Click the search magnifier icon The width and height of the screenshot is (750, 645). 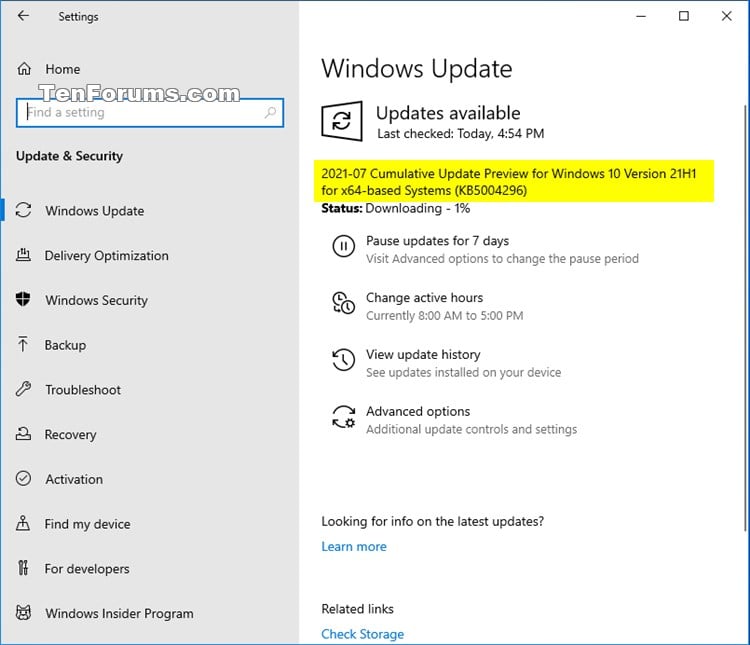point(270,112)
